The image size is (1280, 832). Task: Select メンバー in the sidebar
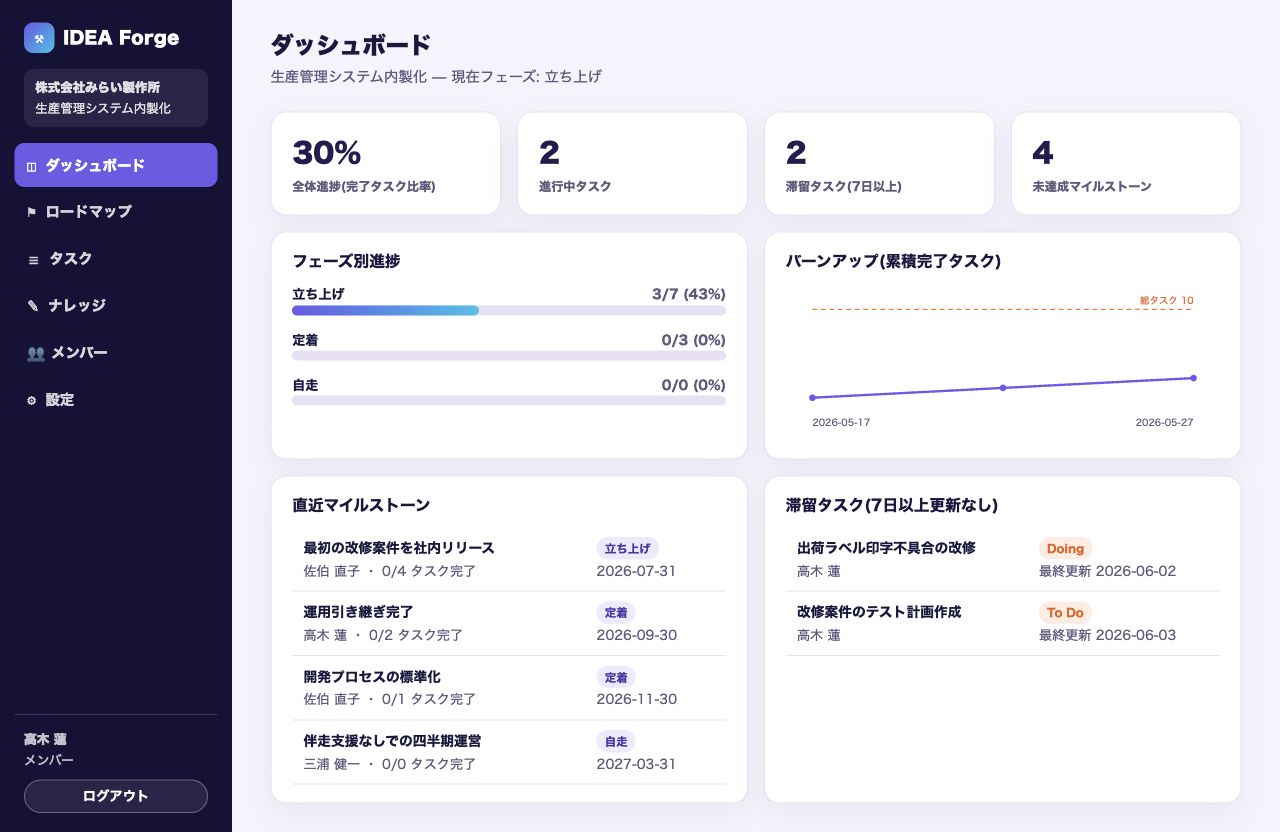click(116, 353)
